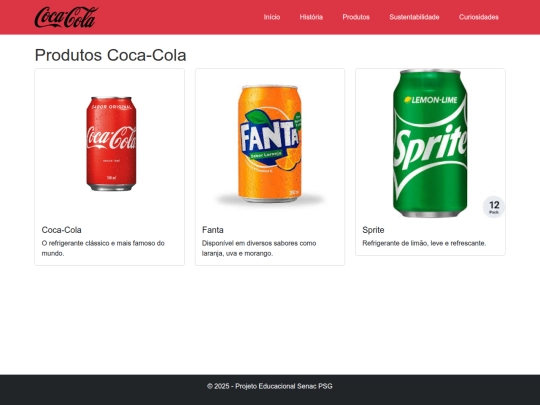Open the Início nav link
Screen dimensions: 540x405
[272, 17]
